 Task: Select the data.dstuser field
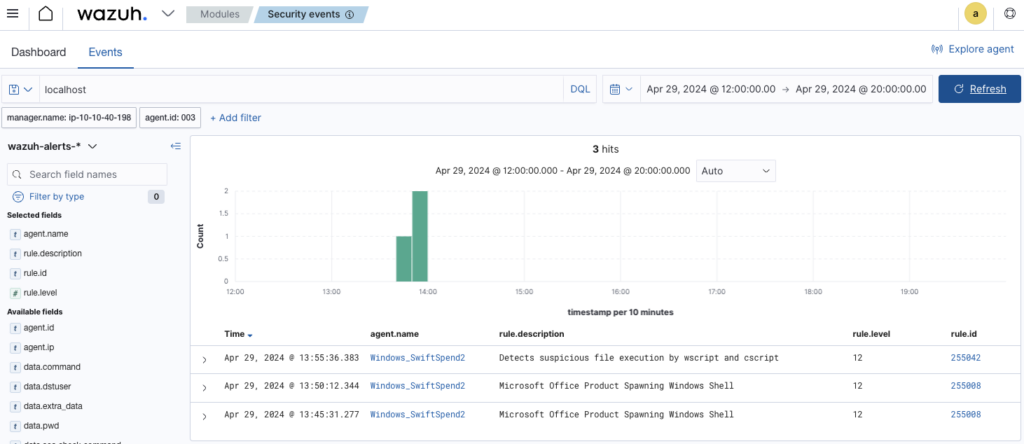click(x=46, y=387)
